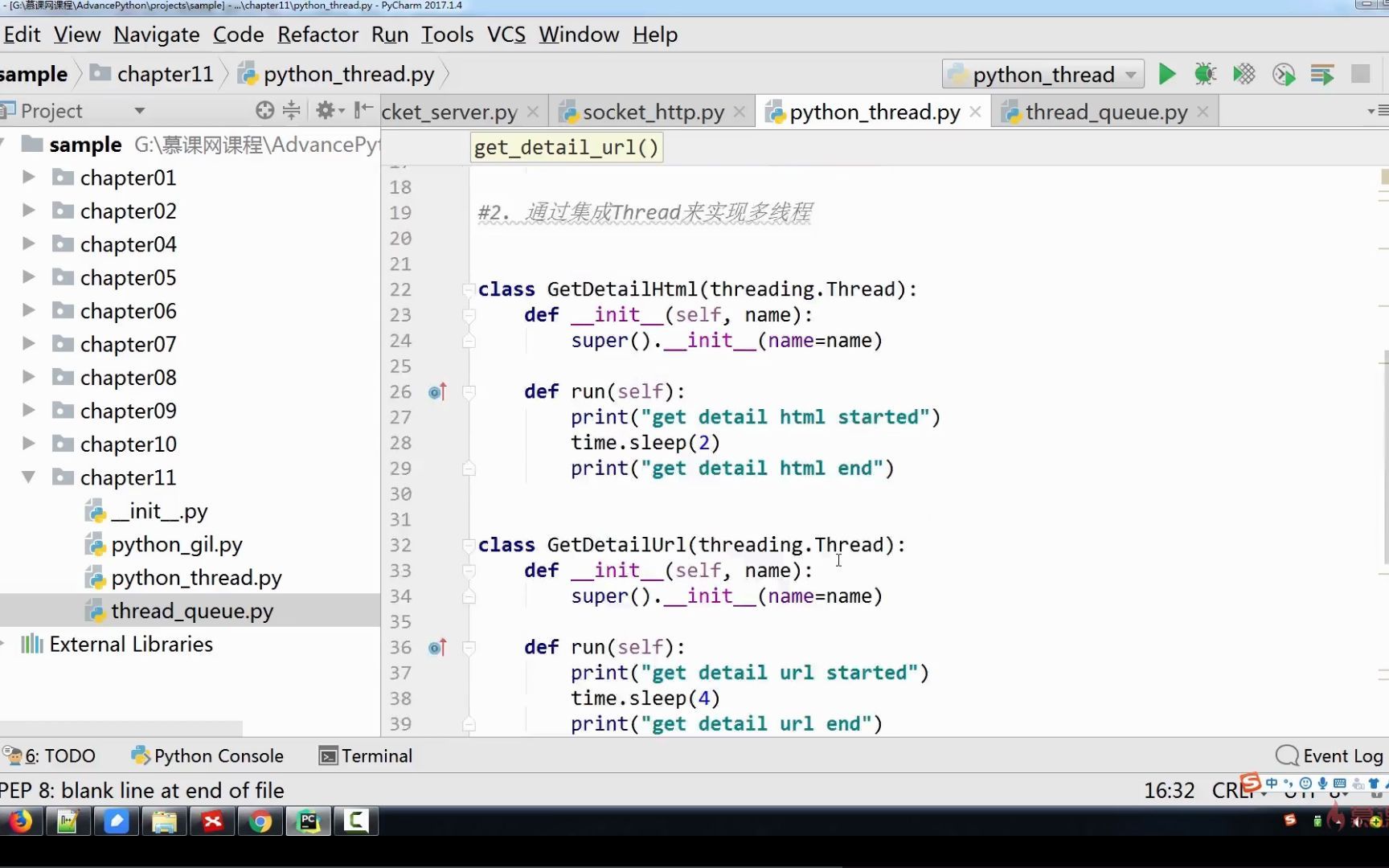Open the Navigate menu
The height and width of the screenshot is (868, 1389).
[157, 35]
